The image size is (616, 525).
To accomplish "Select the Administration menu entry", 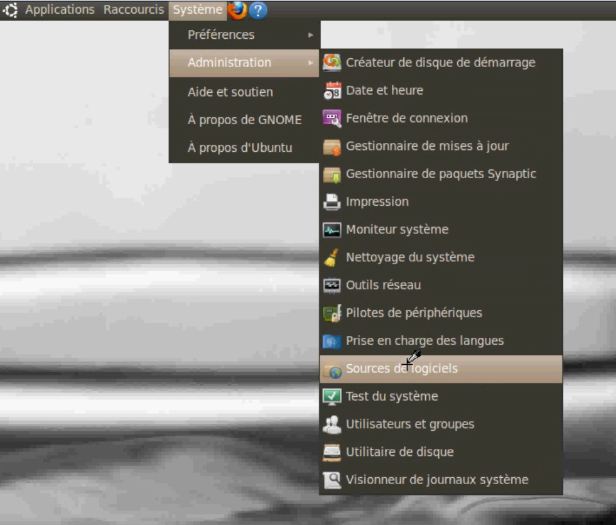I will click(x=244, y=63).
